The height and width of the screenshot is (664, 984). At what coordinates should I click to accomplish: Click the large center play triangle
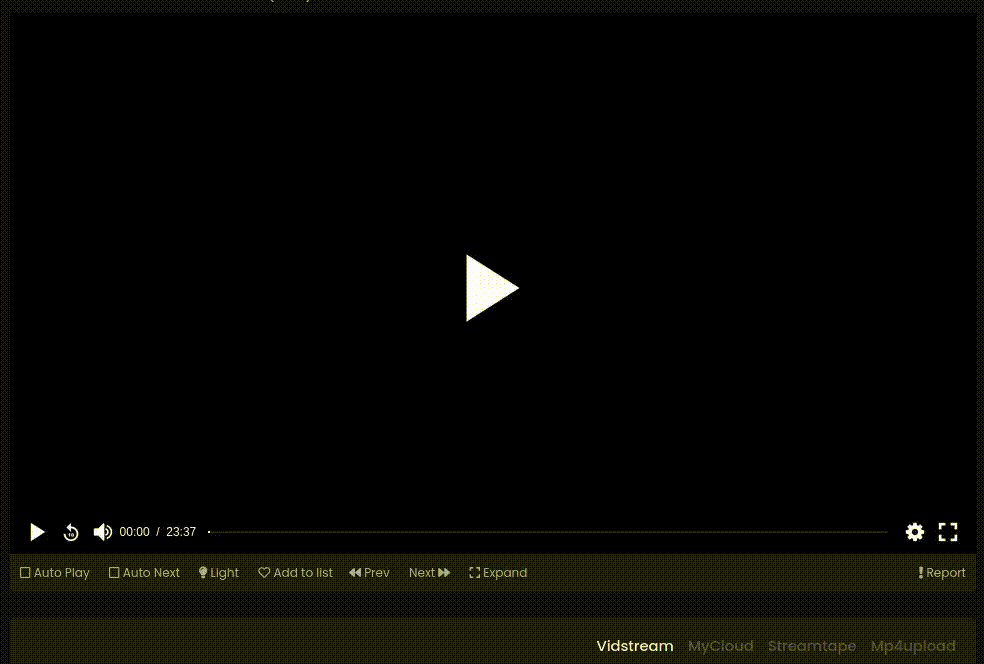(491, 288)
